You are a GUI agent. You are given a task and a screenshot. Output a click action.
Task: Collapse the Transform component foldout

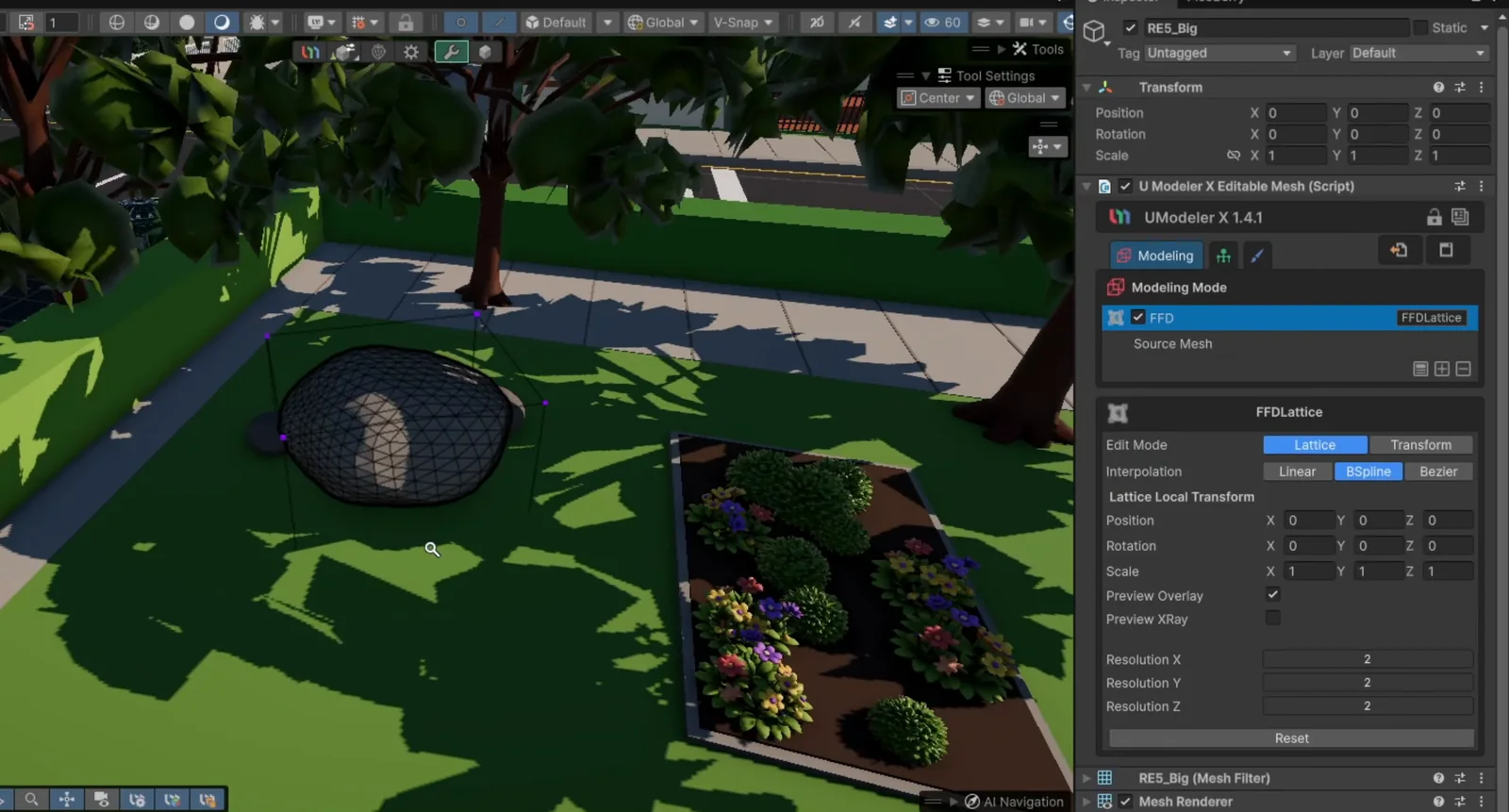pos(1086,87)
